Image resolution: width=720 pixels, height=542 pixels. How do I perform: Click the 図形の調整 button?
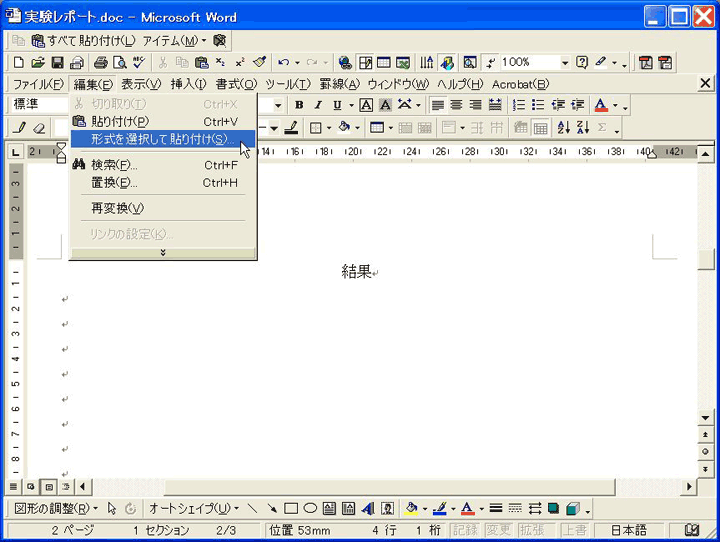point(56,508)
